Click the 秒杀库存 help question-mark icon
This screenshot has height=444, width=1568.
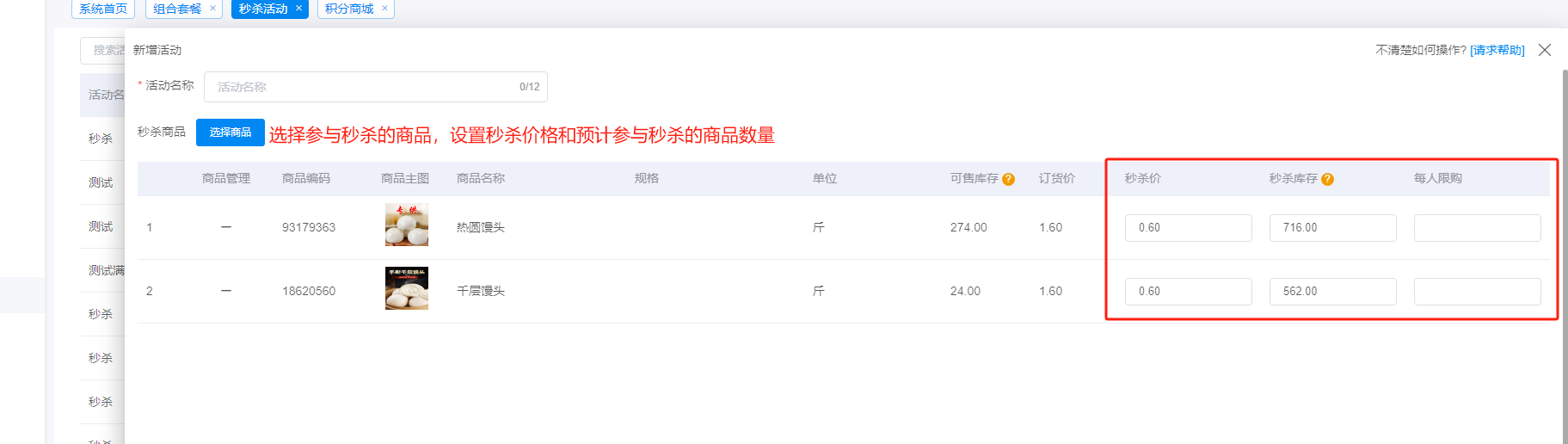(x=1327, y=179)
